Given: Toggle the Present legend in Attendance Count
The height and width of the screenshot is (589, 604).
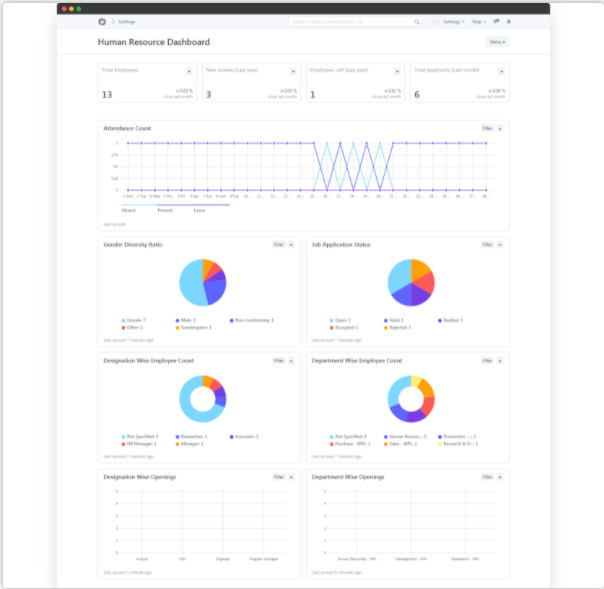Looking at the screenshot, I should [x=165, y=211].
